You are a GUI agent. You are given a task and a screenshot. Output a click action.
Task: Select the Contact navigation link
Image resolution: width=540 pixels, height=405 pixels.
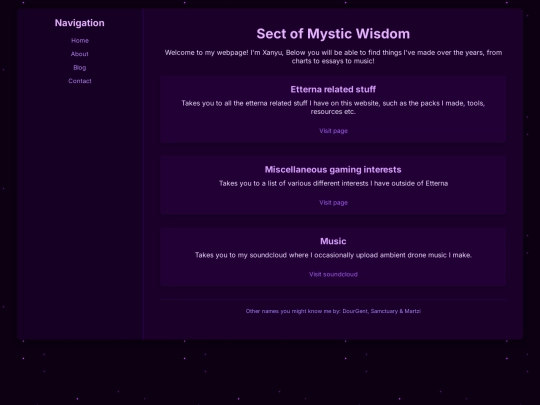(x=80, y=81)
